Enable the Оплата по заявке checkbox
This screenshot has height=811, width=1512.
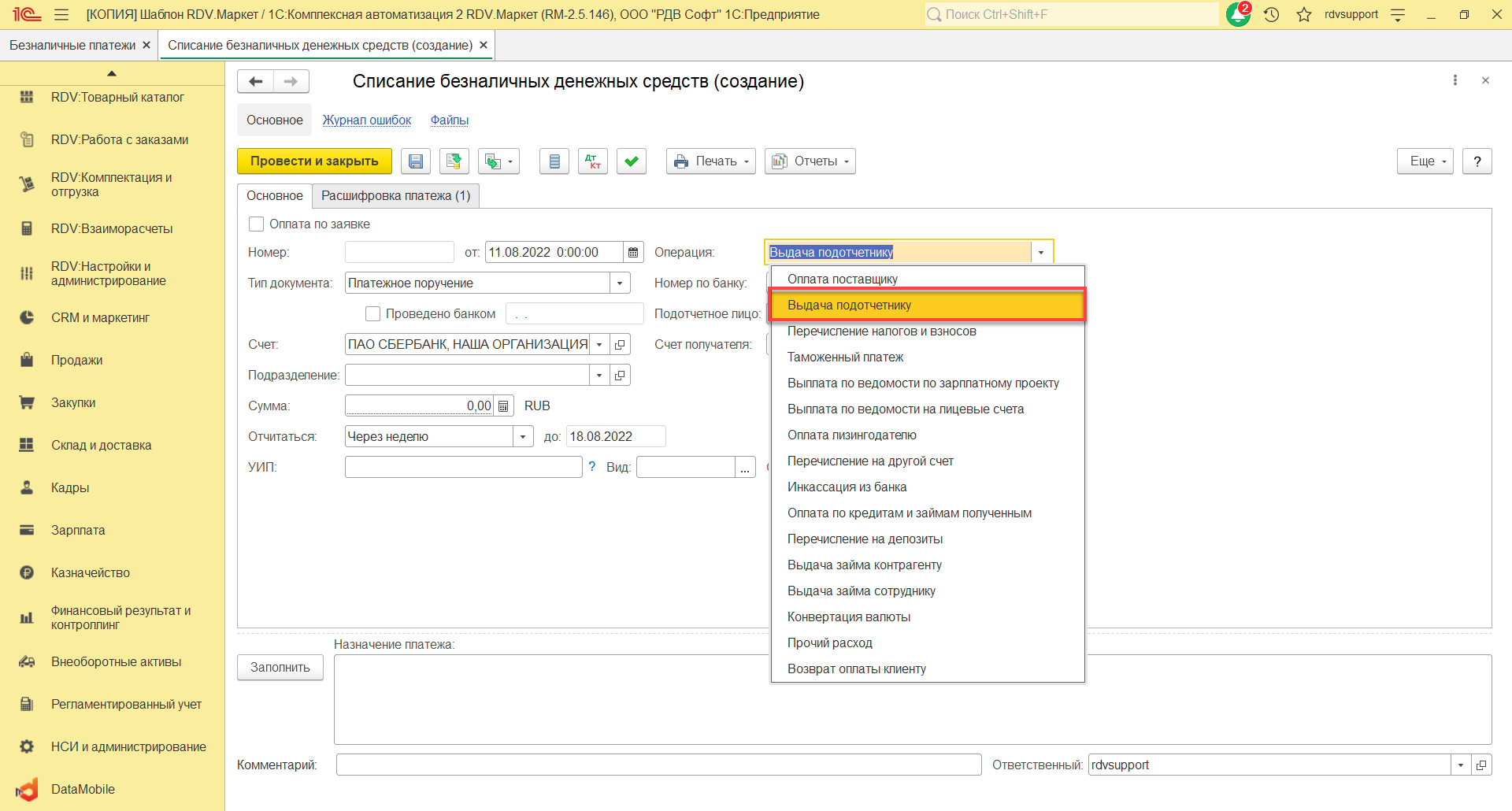(x=256, y=224)
